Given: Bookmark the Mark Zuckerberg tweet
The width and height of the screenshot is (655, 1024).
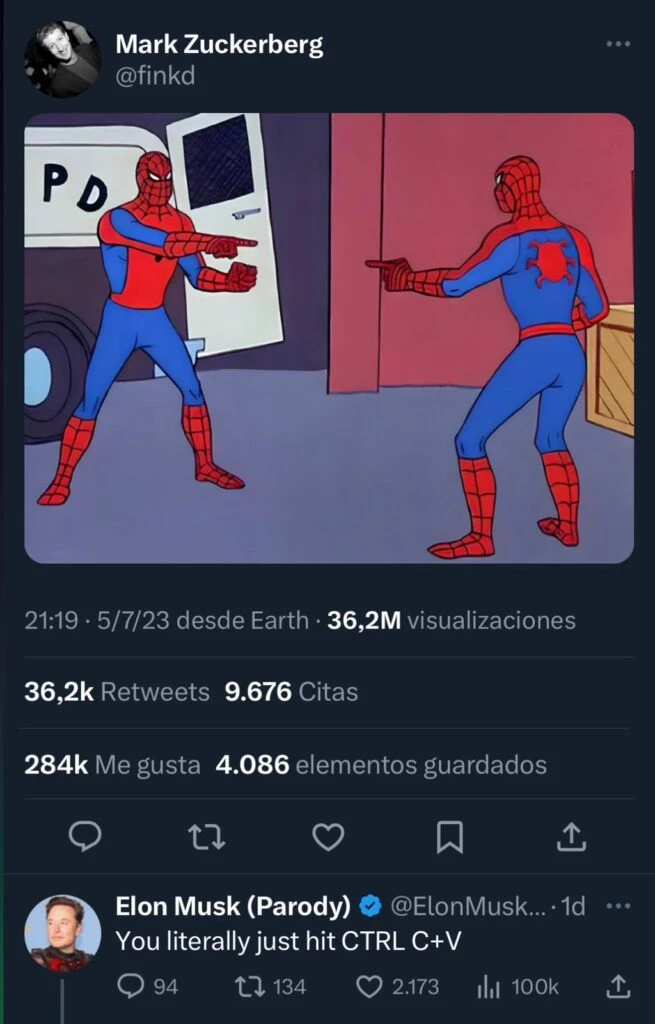Looking at the screenshot, I should (449, 837).
